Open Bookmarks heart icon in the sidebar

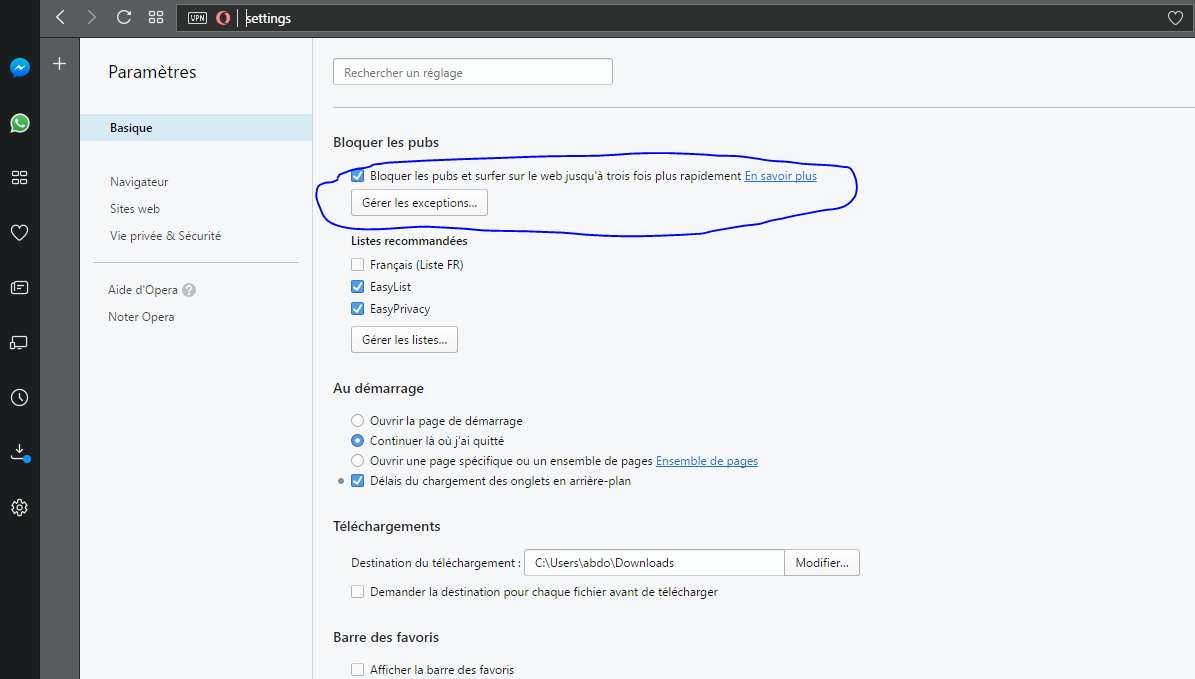pos(20,232)
